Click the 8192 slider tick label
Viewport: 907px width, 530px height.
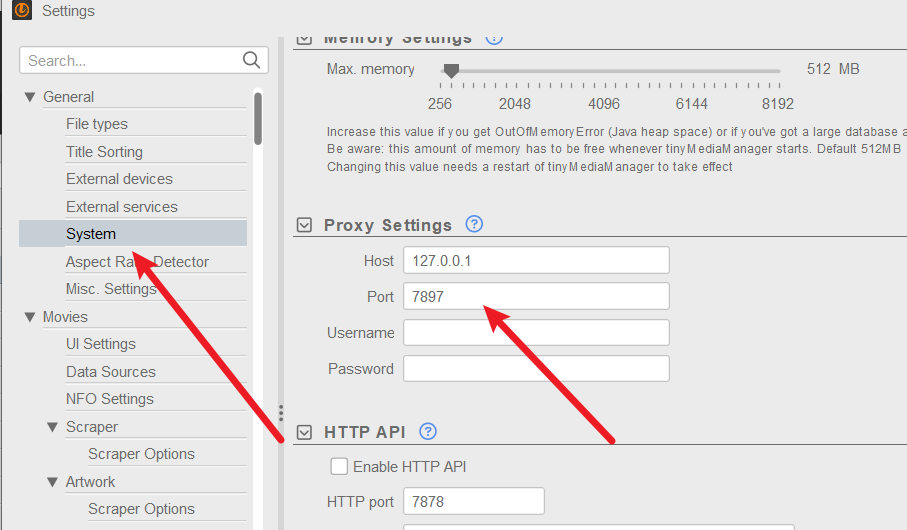point(777,104)
